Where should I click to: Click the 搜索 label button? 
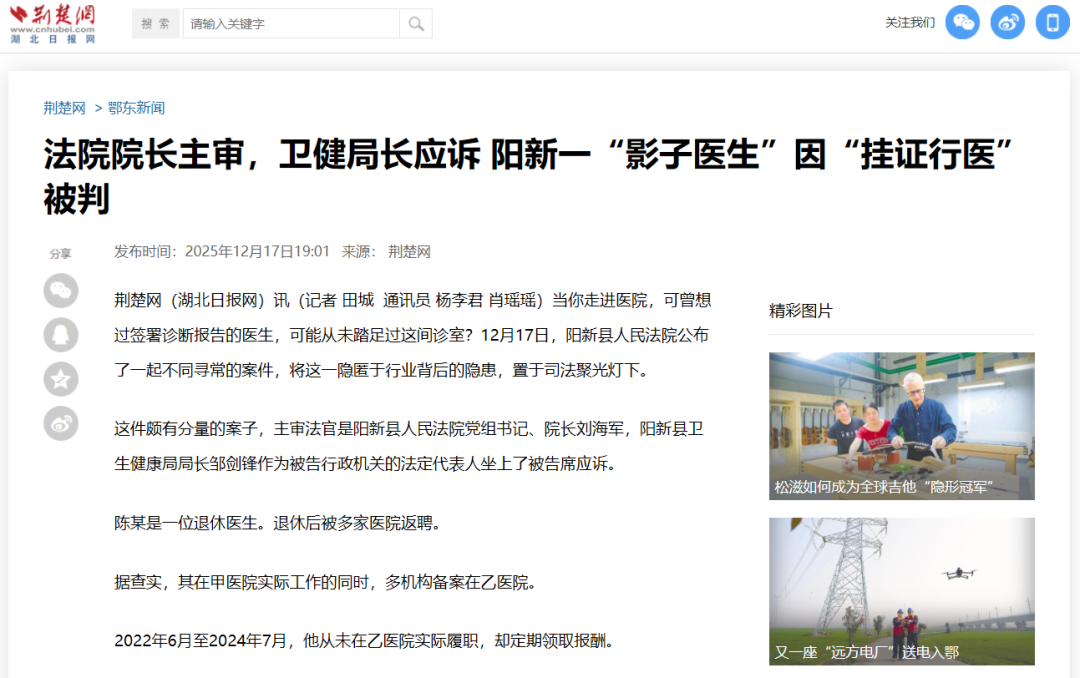point(156,23)
